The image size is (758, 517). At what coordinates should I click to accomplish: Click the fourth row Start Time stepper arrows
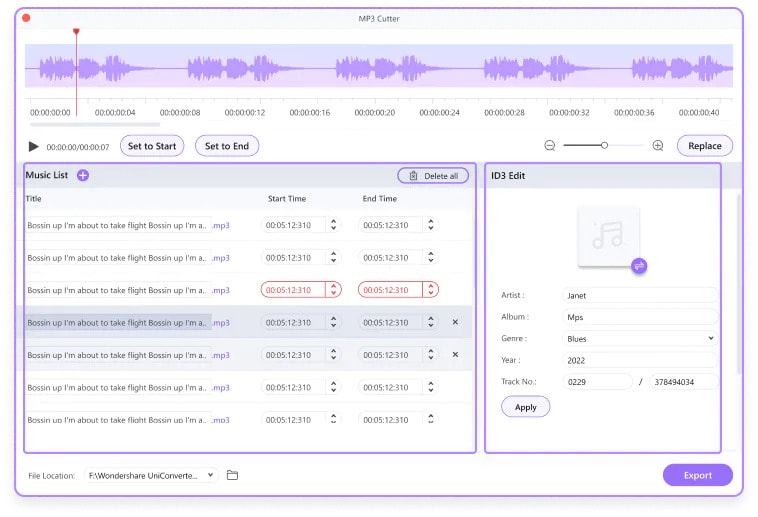[x=334, y=322]
